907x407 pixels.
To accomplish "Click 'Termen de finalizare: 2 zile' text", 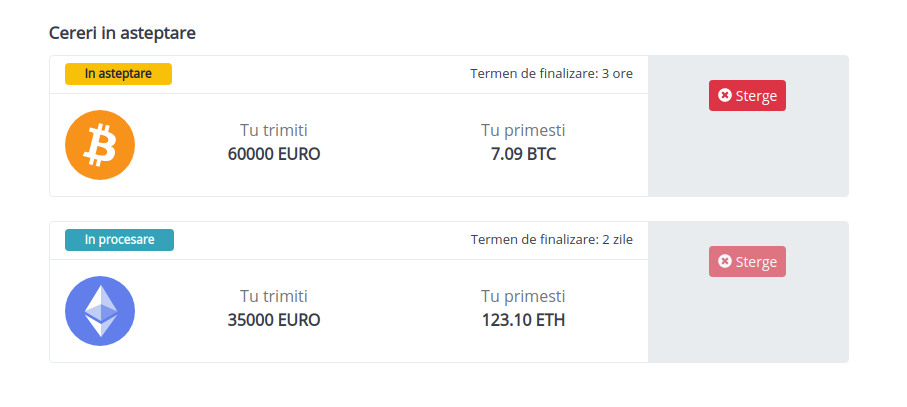I will [x=551, y=240].
